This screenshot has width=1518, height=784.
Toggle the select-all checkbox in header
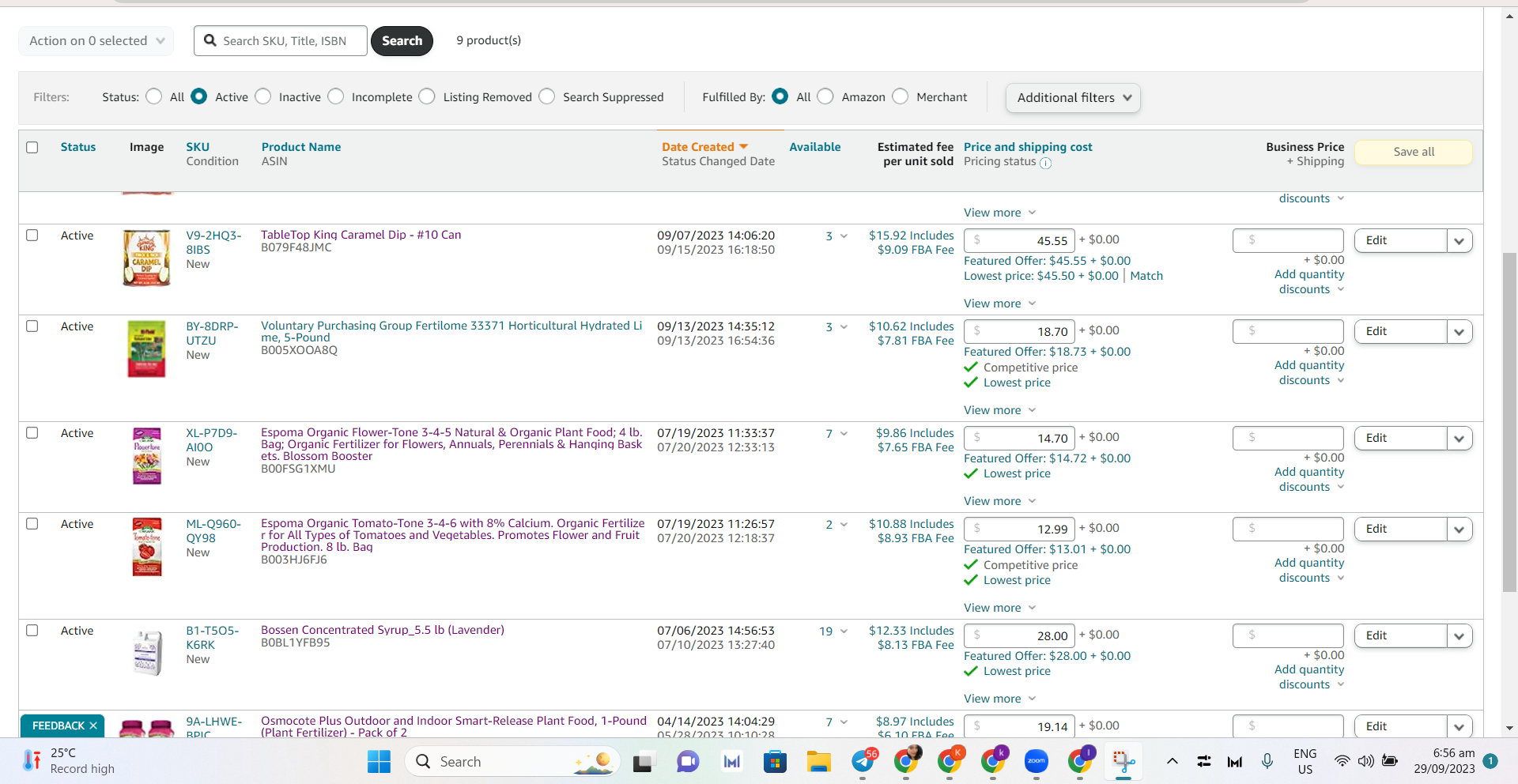point(32,147)
